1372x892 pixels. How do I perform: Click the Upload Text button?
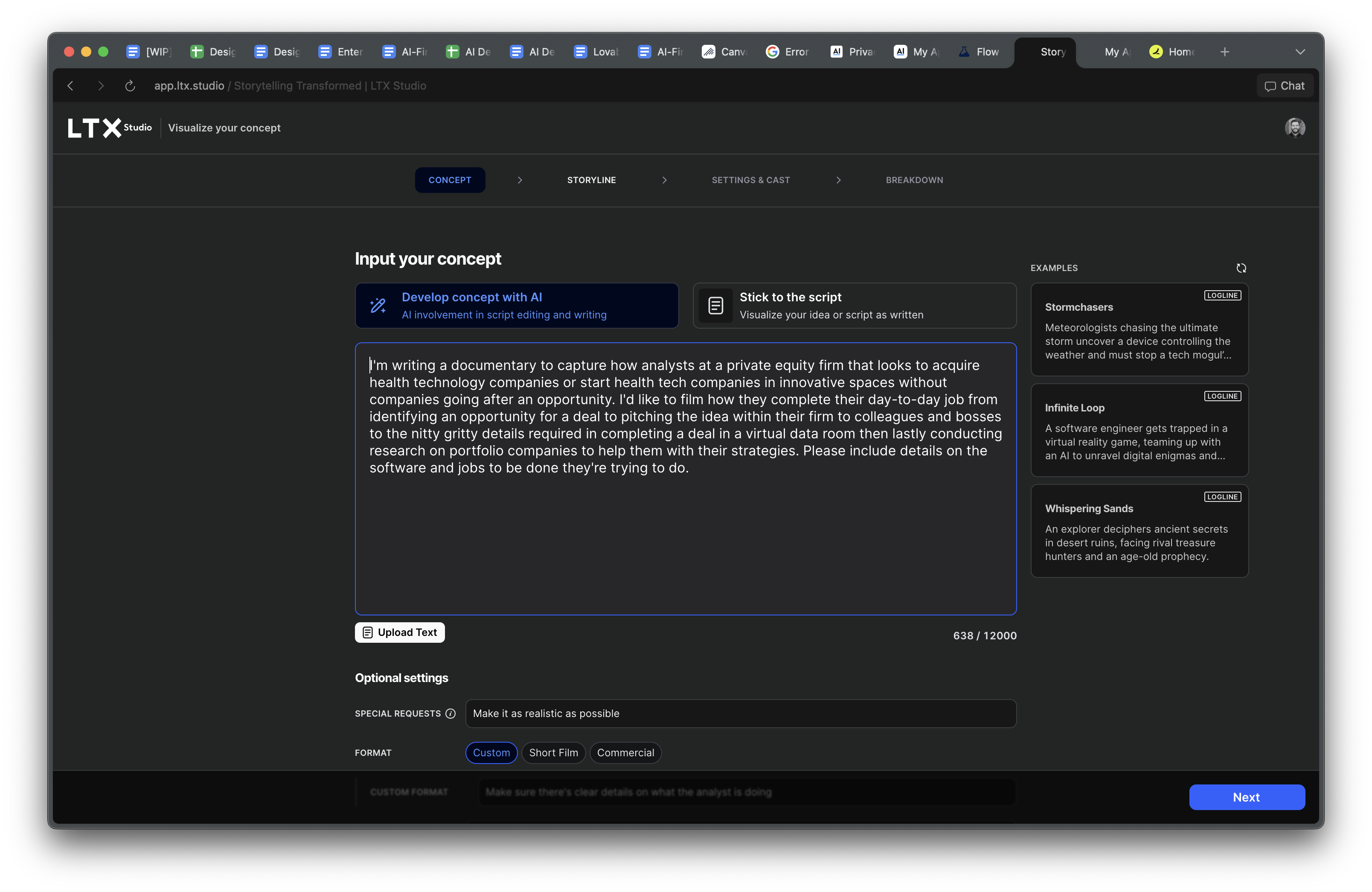(399, 632)
